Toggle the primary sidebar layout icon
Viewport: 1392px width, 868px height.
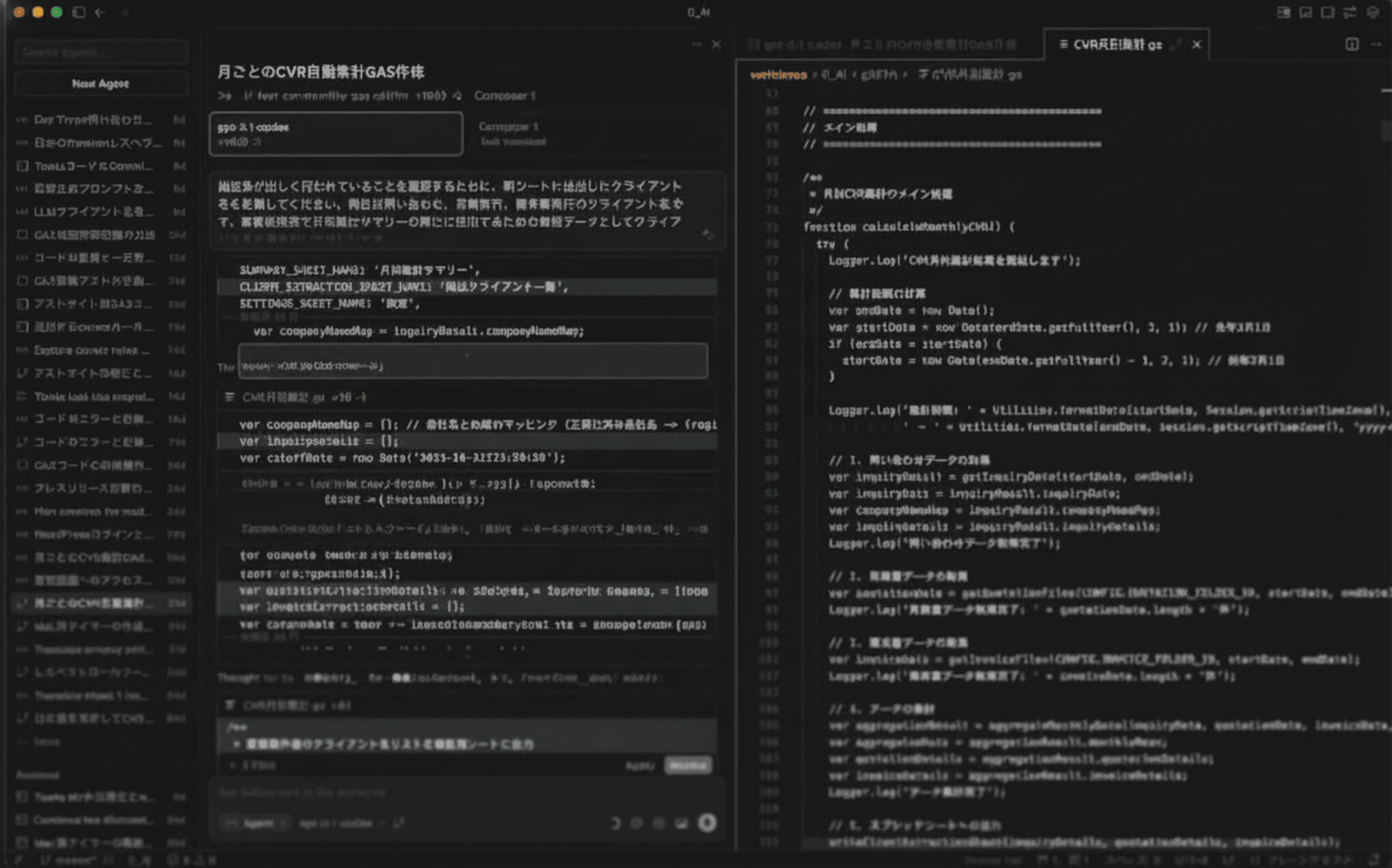click(1284, 12)
